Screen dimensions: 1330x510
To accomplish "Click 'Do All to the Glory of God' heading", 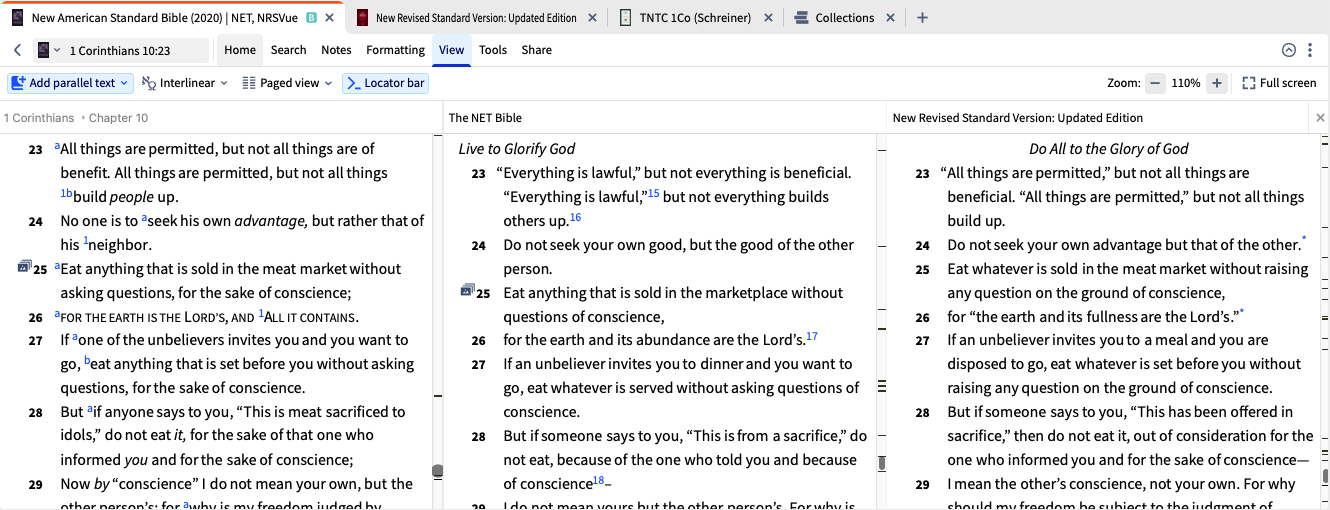I will coord(1109,149).
